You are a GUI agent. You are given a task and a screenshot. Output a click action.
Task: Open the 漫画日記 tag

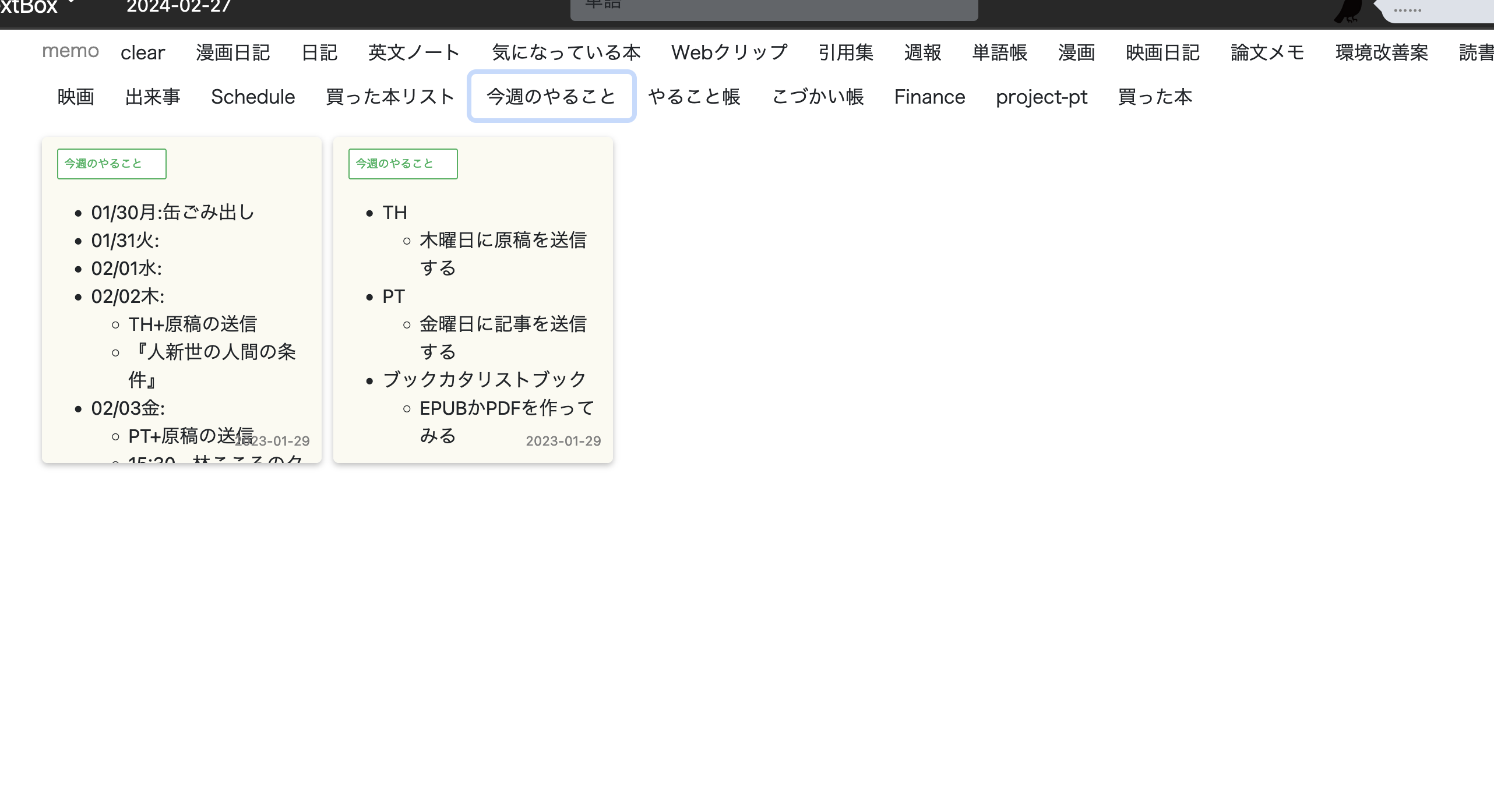coord(232,52)
